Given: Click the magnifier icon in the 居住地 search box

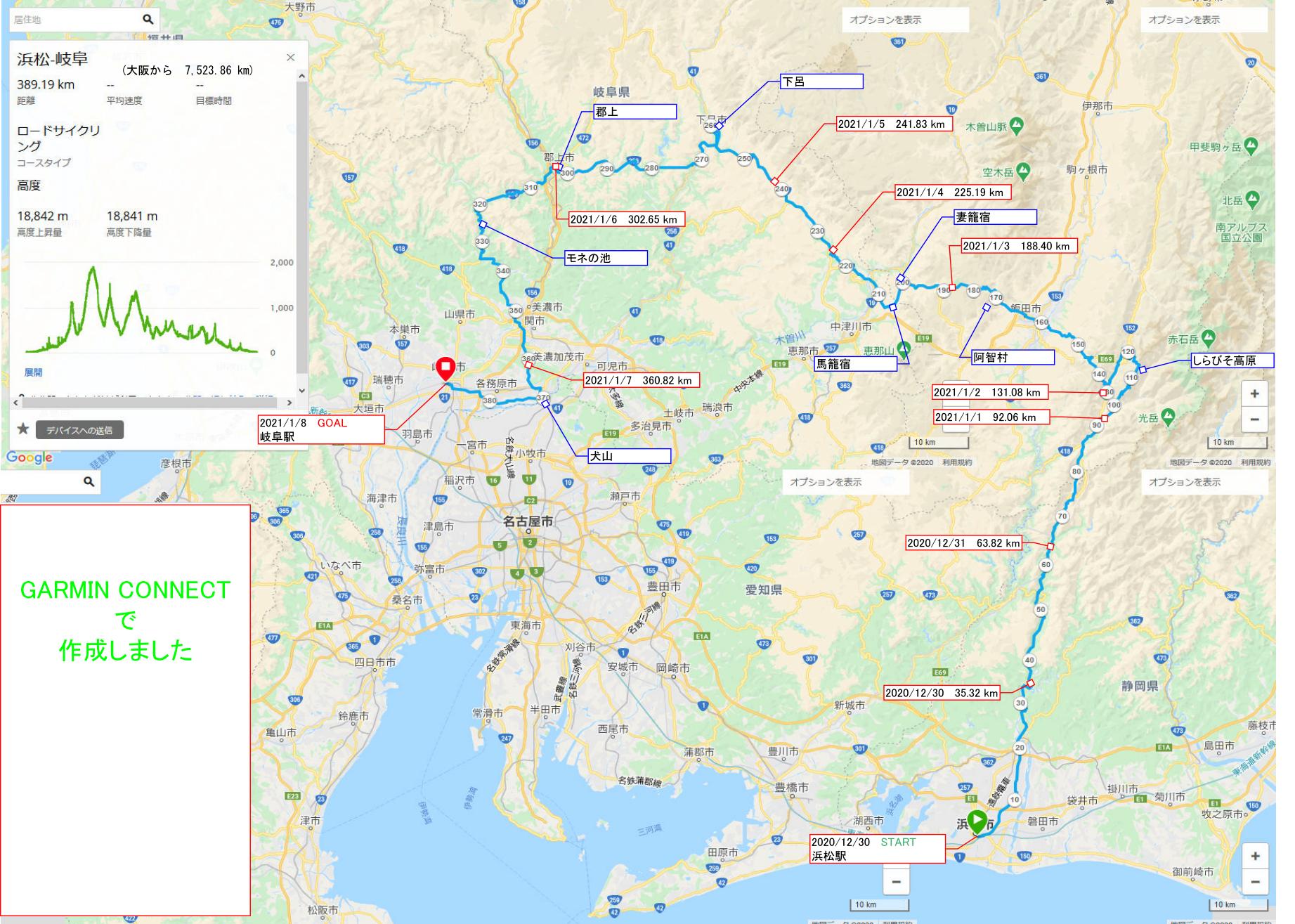Looking at the screenshot, I should pyautogui.click(x=148, y=19).
